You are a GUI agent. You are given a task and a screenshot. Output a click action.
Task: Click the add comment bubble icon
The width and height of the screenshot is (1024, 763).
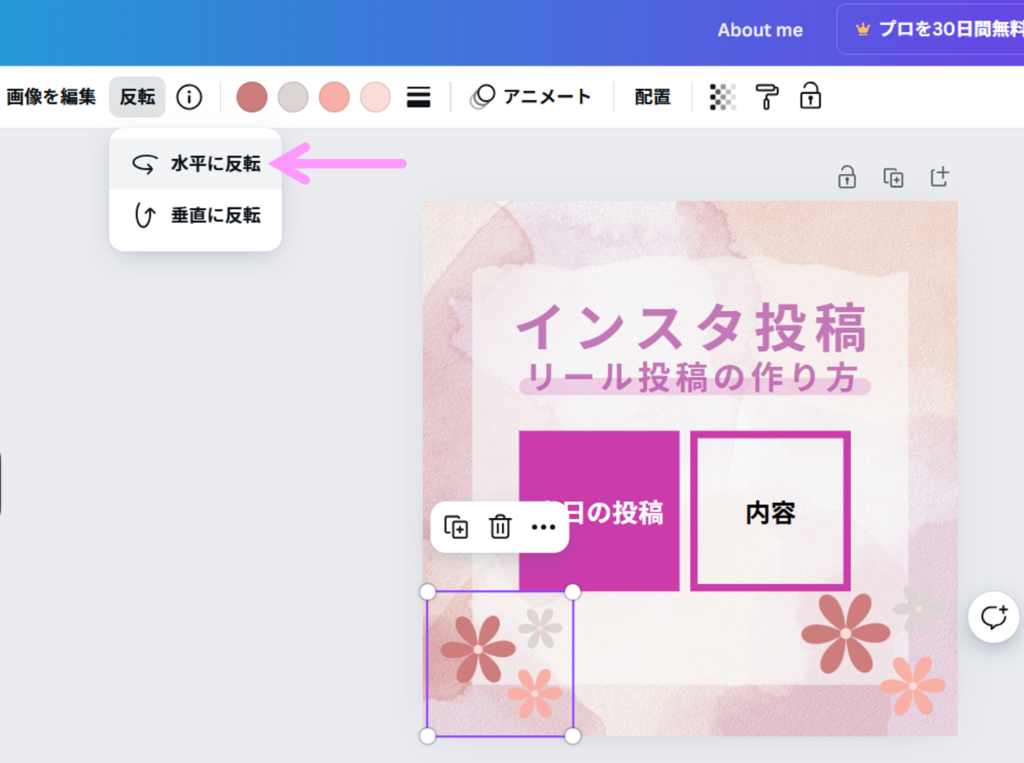click(x=993, y=617)
